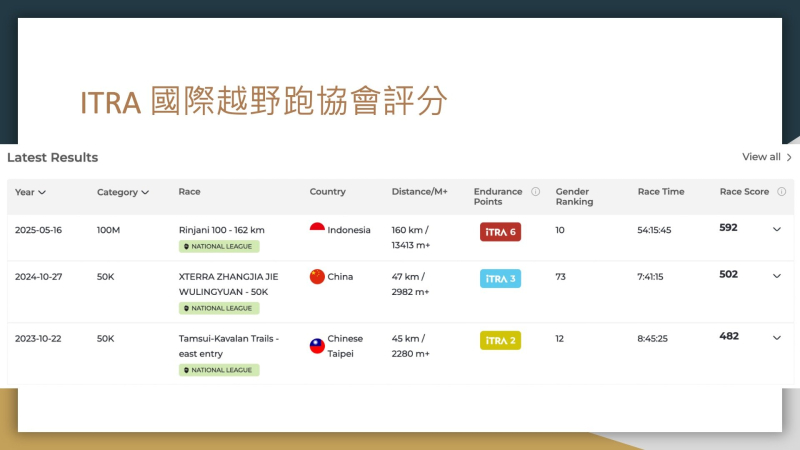Click the Chinese Taipei flag icon
The height and width of the screenshot is (450, 800).
point(317,345)
